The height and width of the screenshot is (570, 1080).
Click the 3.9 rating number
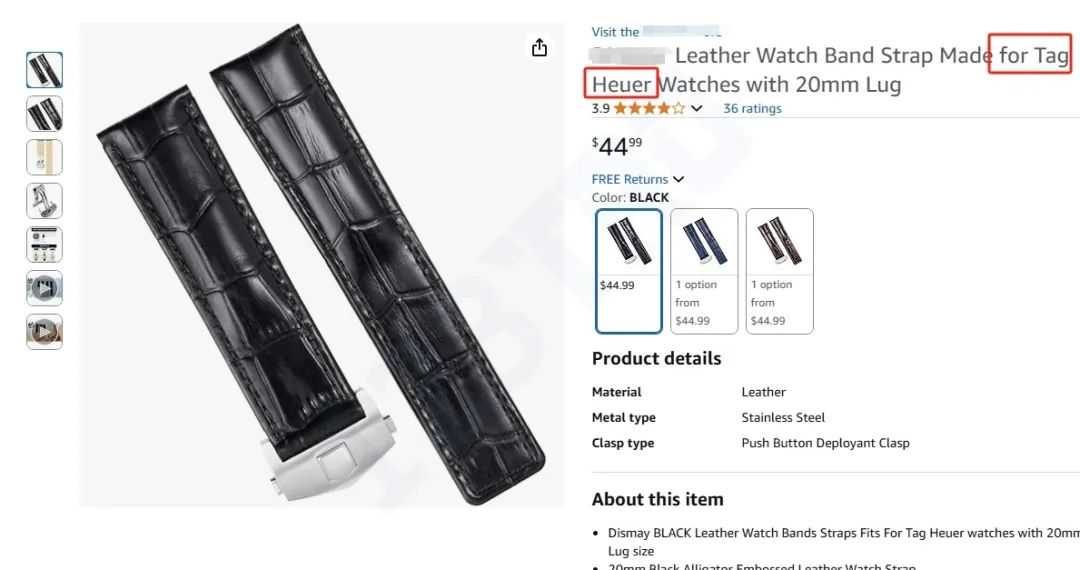(601, 108)
